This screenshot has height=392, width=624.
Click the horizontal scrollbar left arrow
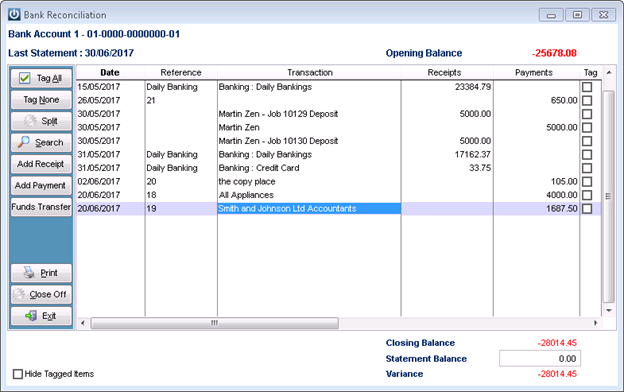pos(83,323)
